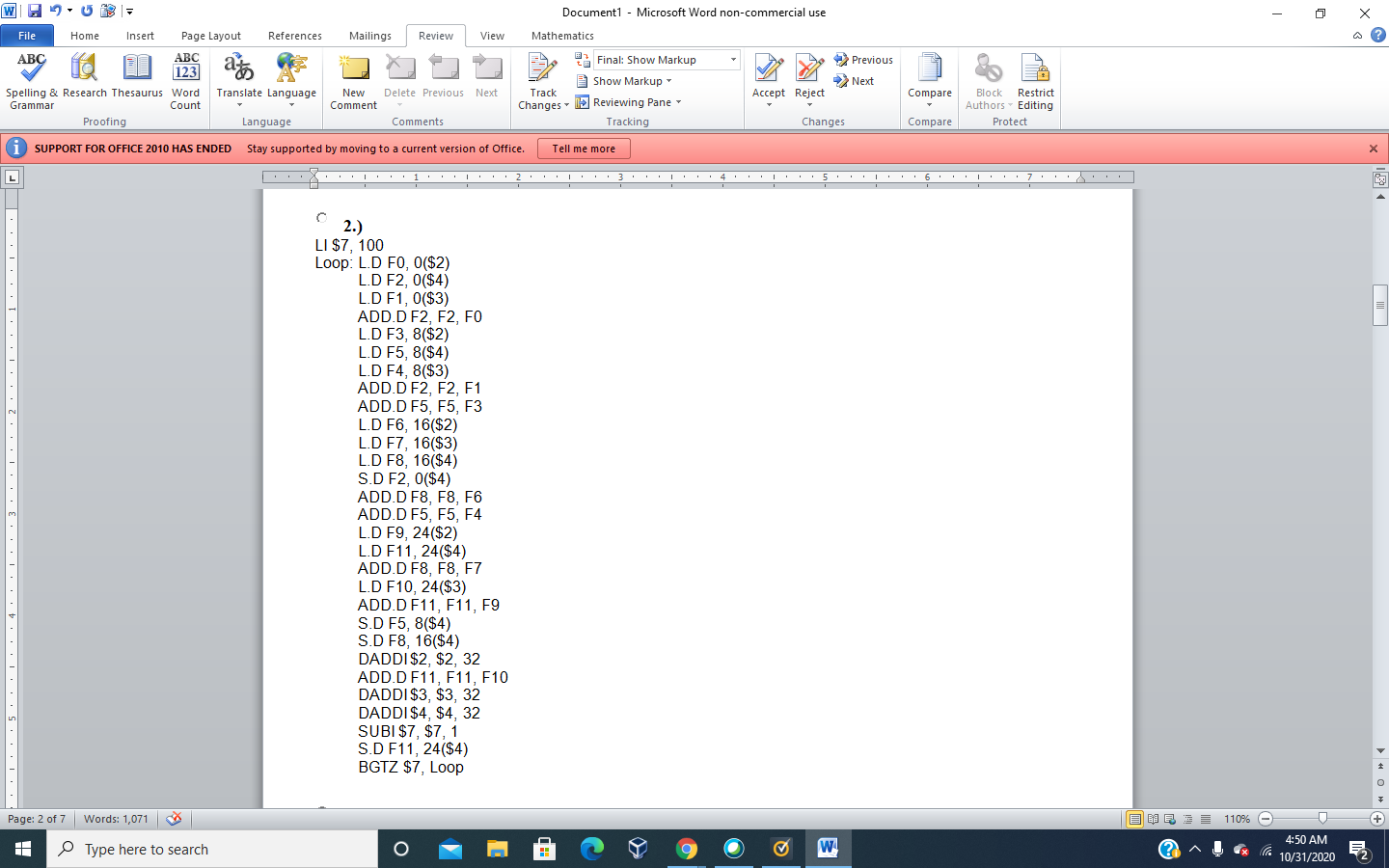The image size is (1389, 868).
Task: Open the Norton checkmark app on taskbar
Action: (x=781, y=849)
